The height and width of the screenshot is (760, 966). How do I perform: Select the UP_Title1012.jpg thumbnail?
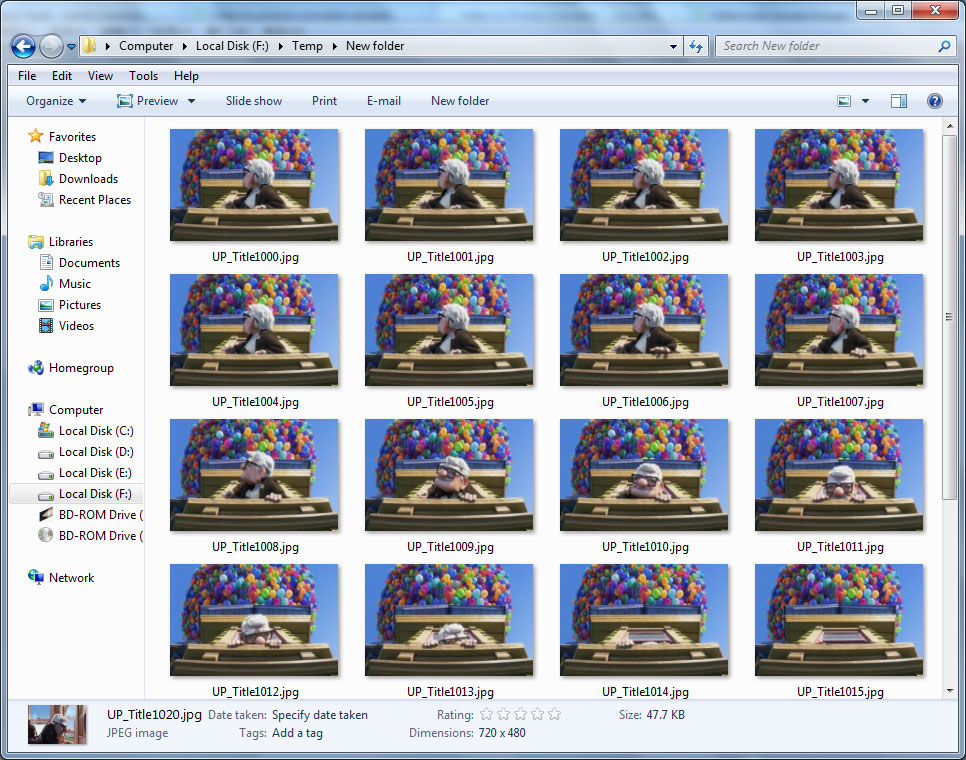pos(254,620)
